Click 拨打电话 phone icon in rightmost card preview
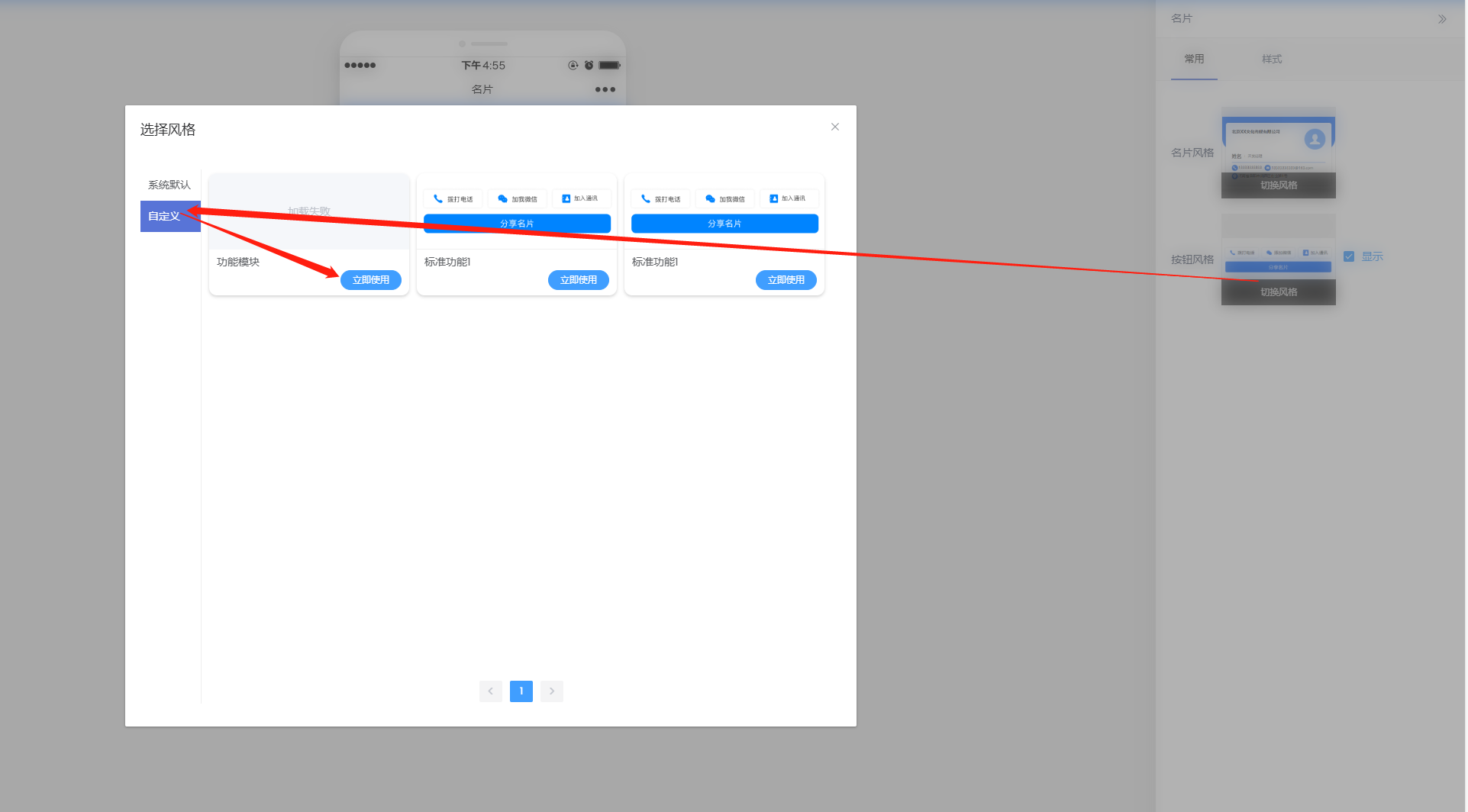The width and height of the screenshot is (1468, 812). click(646, 198)
